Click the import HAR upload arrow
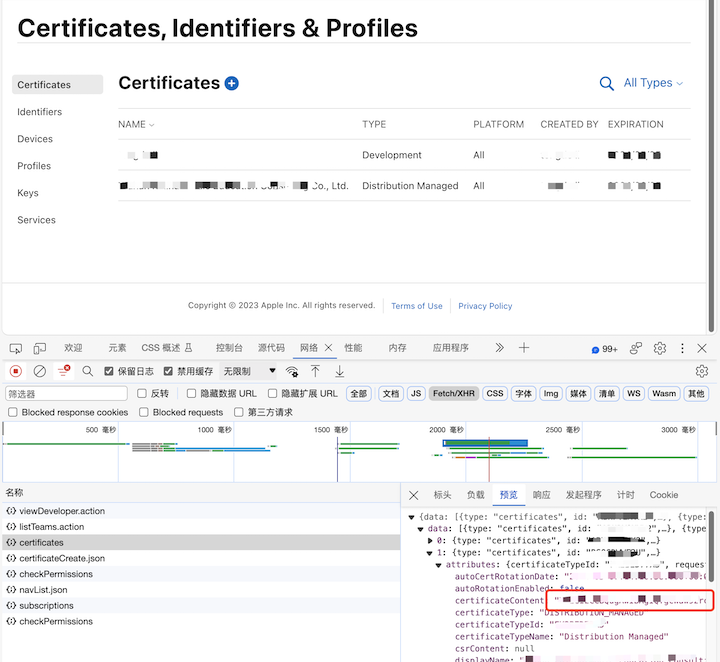The height and width of the screenshot is (662, 720). (315, 371)
